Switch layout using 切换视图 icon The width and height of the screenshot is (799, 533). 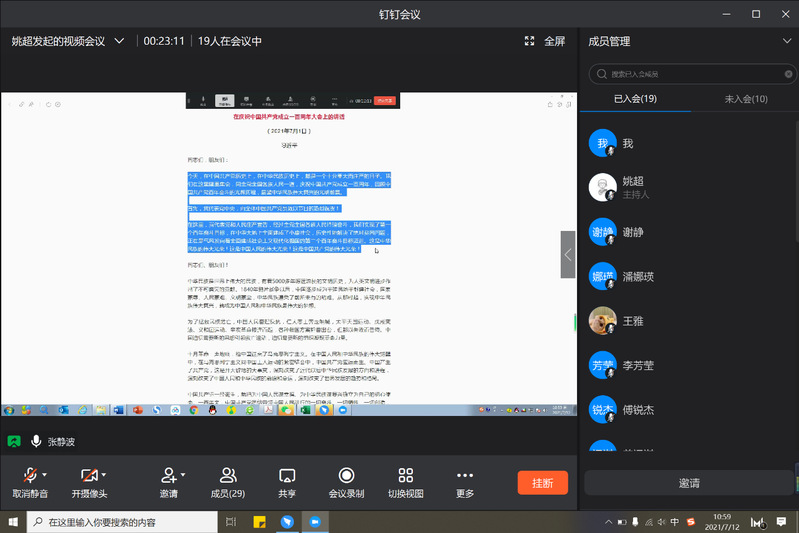click(405, 475)
